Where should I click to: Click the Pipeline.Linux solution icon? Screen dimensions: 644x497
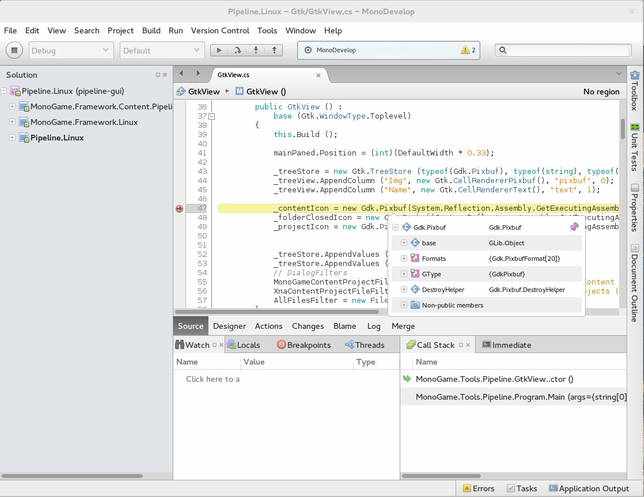pos(16,91)
